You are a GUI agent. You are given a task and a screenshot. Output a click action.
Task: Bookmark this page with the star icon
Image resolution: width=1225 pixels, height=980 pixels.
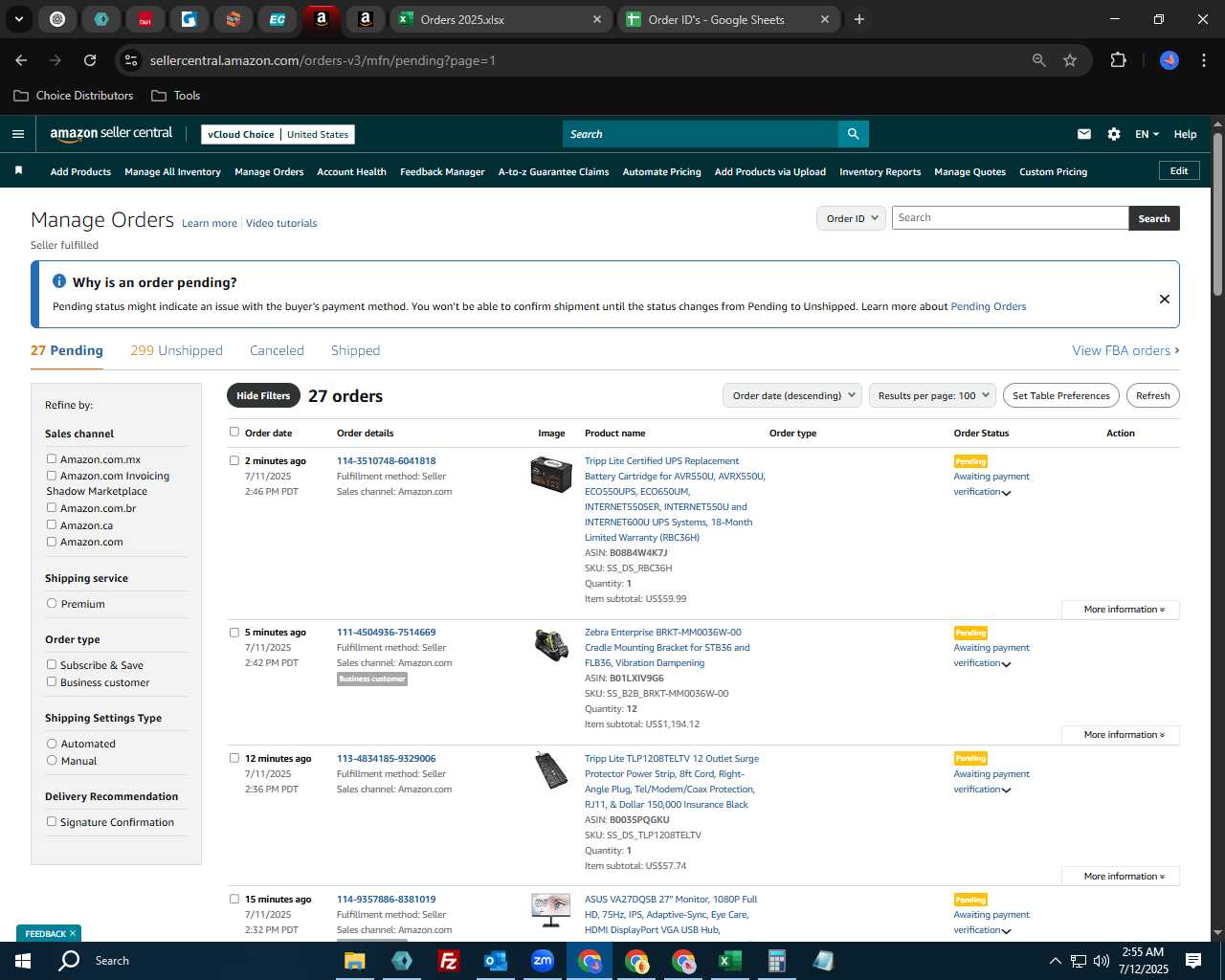click(1070, 60)
